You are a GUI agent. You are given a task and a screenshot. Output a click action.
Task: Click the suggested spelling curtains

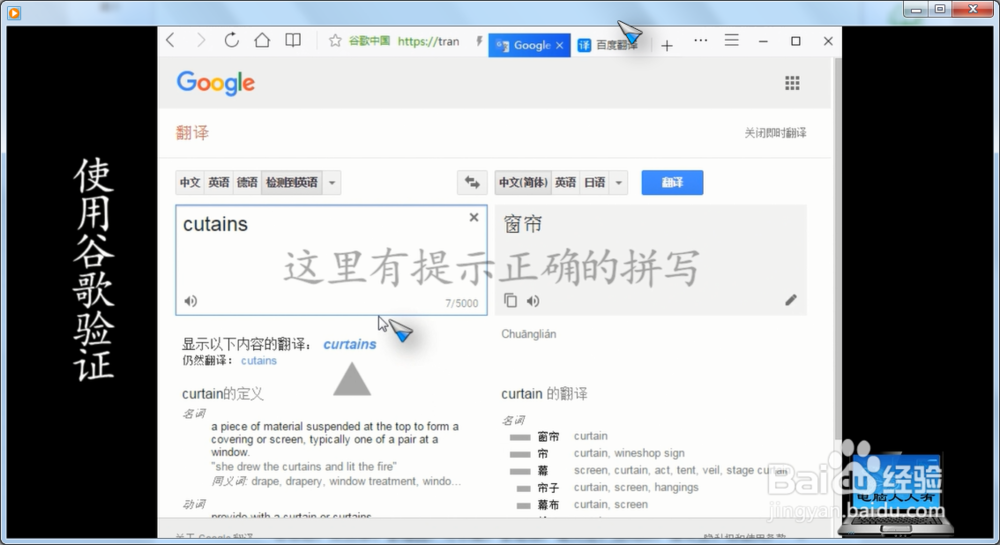[x=349, y=344]
